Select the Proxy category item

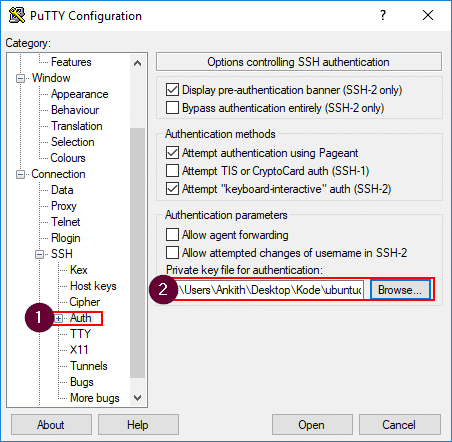click(64, 206)
